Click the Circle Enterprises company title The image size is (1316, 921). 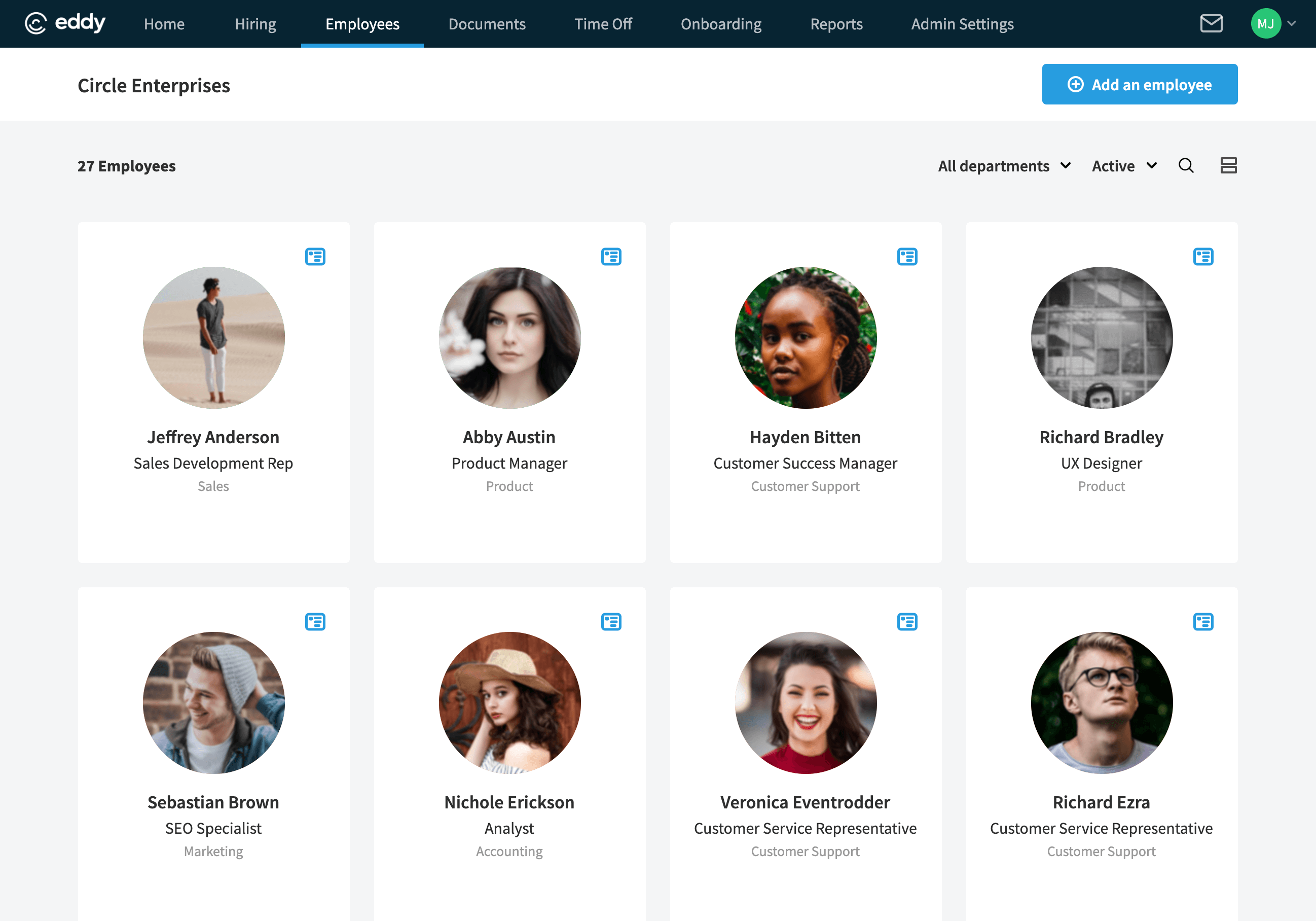(x=154, y=85)
